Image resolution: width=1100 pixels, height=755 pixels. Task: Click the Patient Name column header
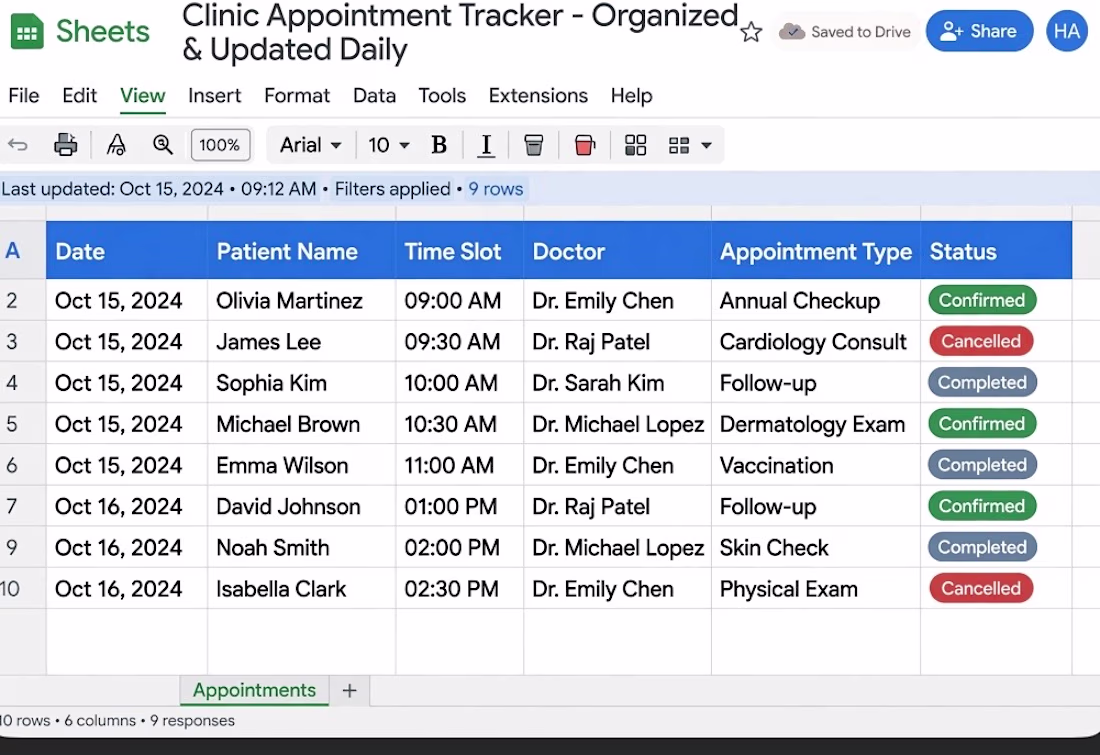[x=302, y=250]
